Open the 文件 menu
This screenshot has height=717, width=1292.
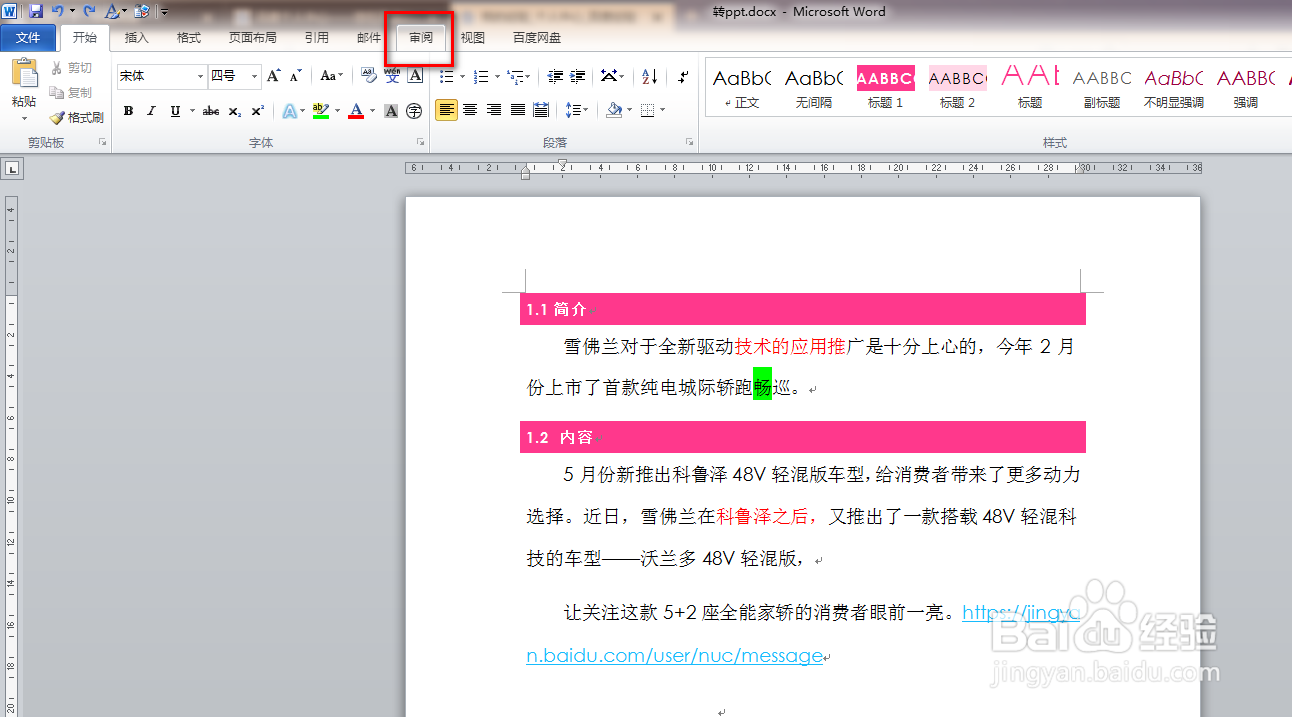(x=28, y=37)
